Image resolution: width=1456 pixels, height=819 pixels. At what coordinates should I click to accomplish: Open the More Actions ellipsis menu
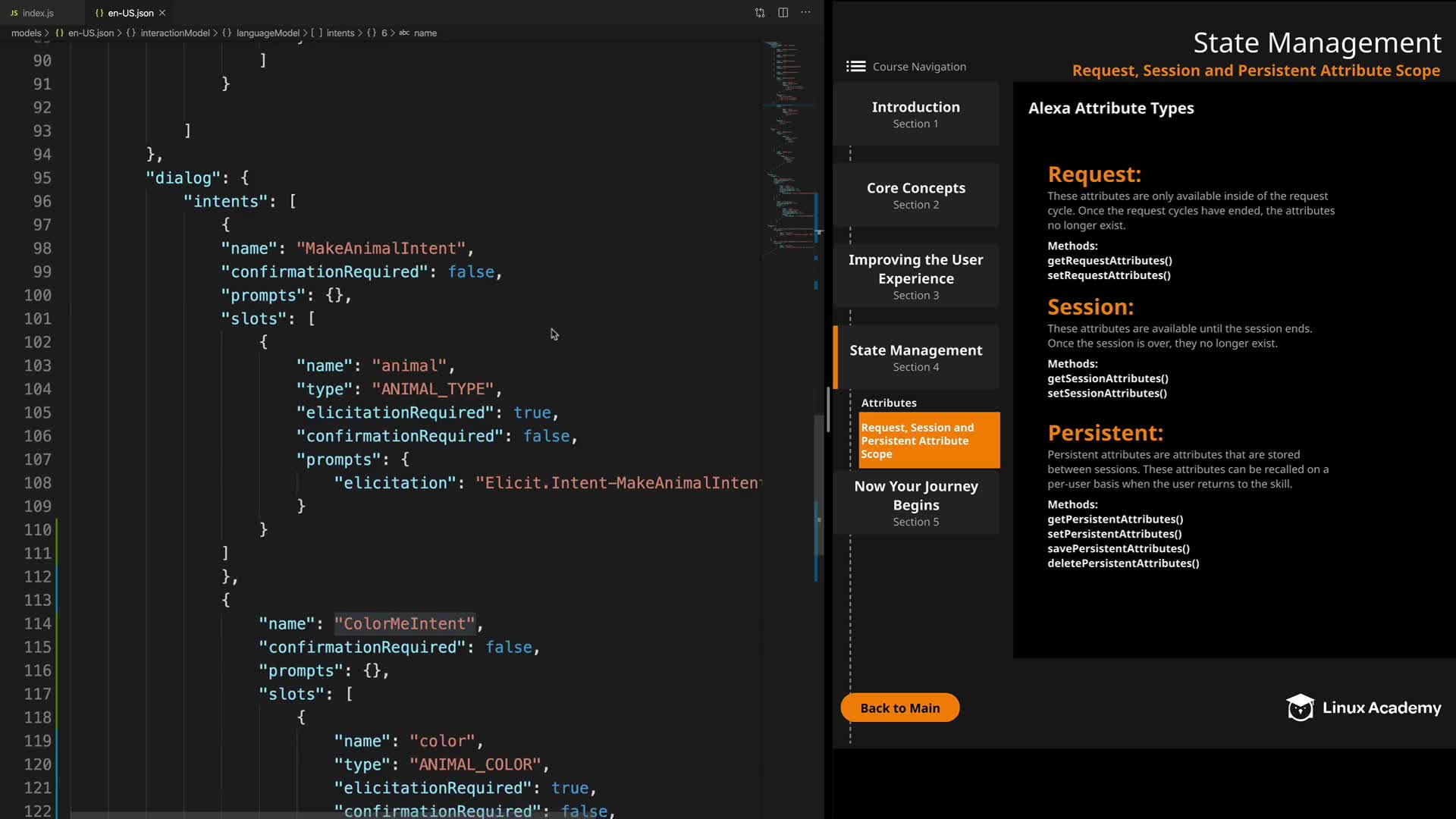pyautogui.click(x=805, y=13)
